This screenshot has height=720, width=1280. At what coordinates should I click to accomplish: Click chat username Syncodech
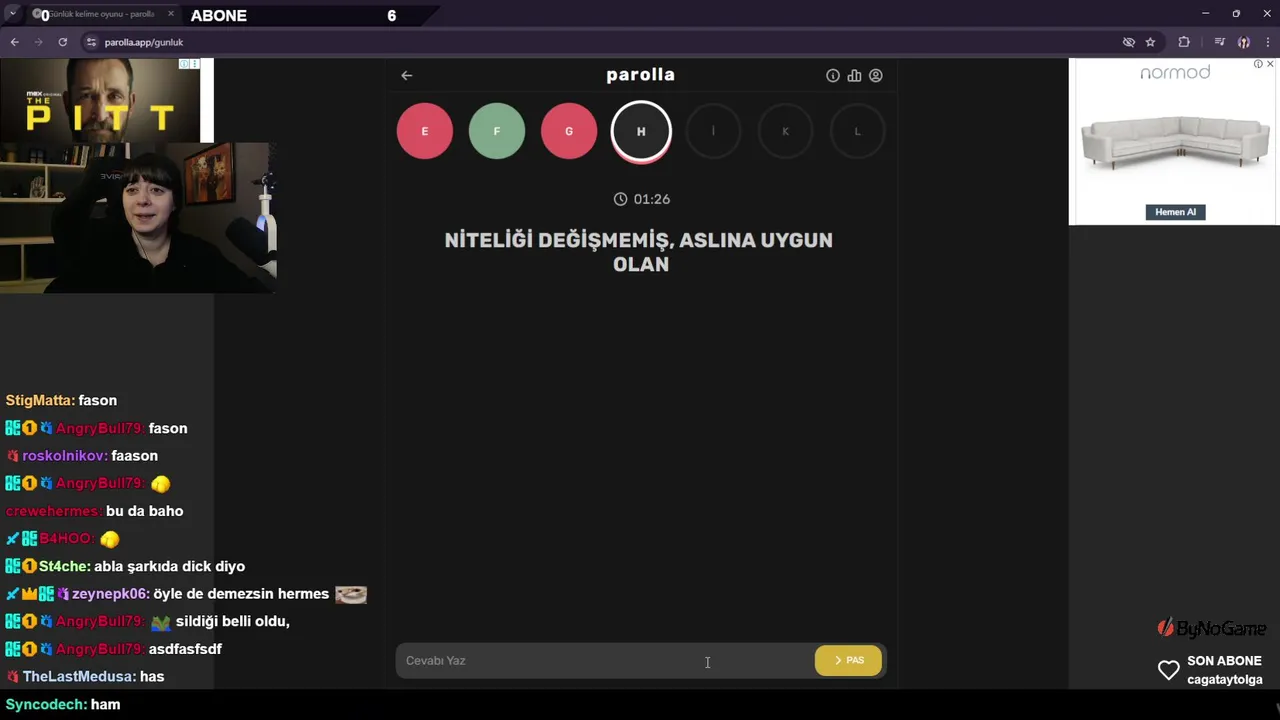pyautogui.click(x=45, y=704)
